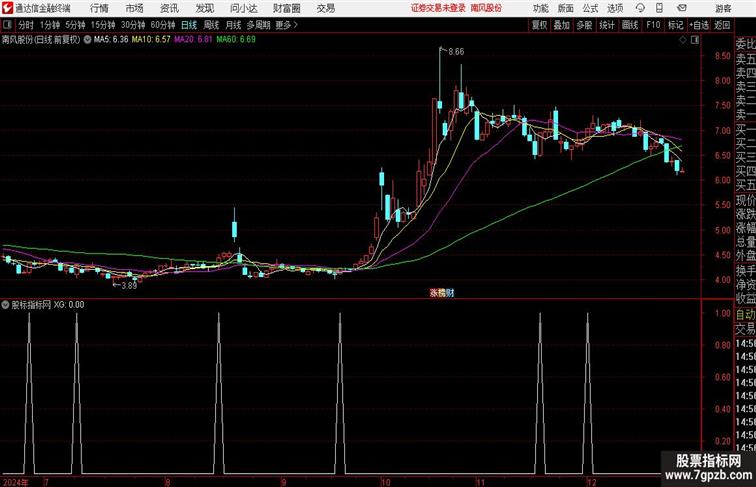
Task: Select the 周线 weekly period tab
Action: coord(211,25)
